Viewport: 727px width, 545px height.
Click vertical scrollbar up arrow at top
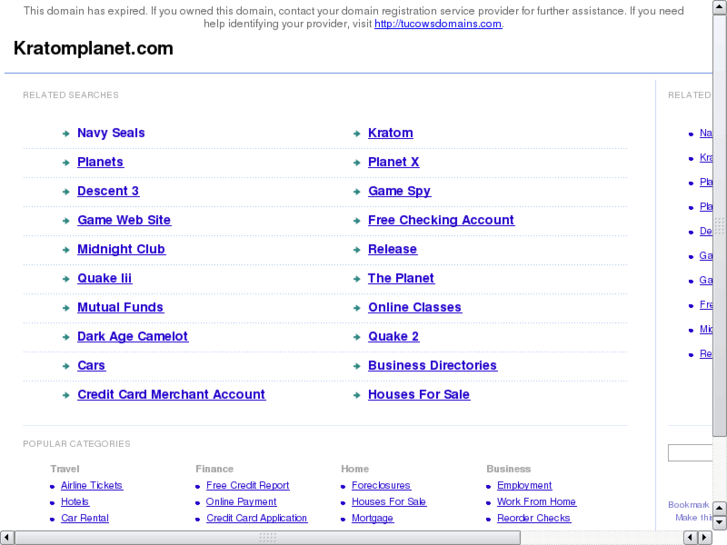click(720, 7)
